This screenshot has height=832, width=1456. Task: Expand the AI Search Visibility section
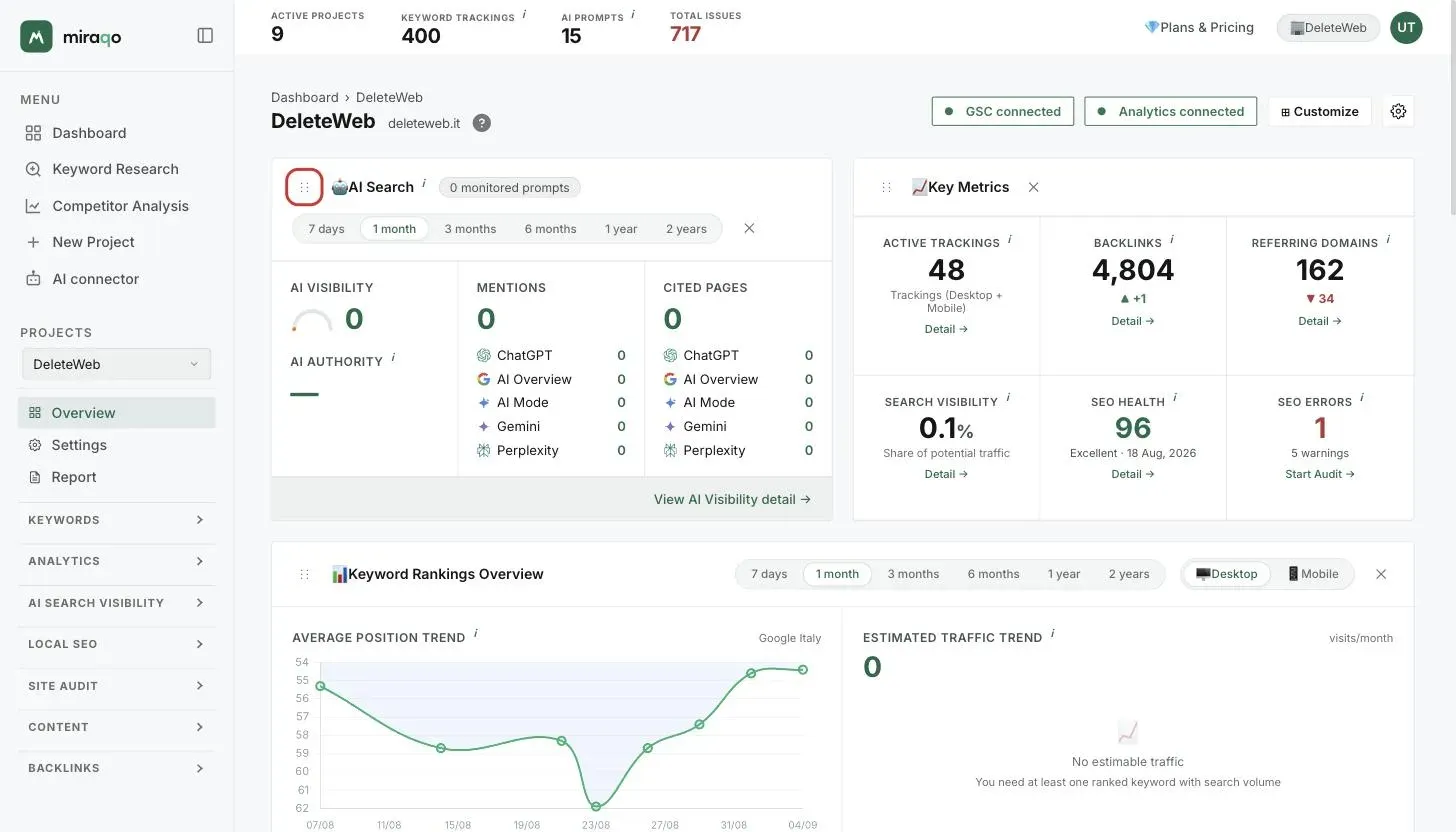117,603
